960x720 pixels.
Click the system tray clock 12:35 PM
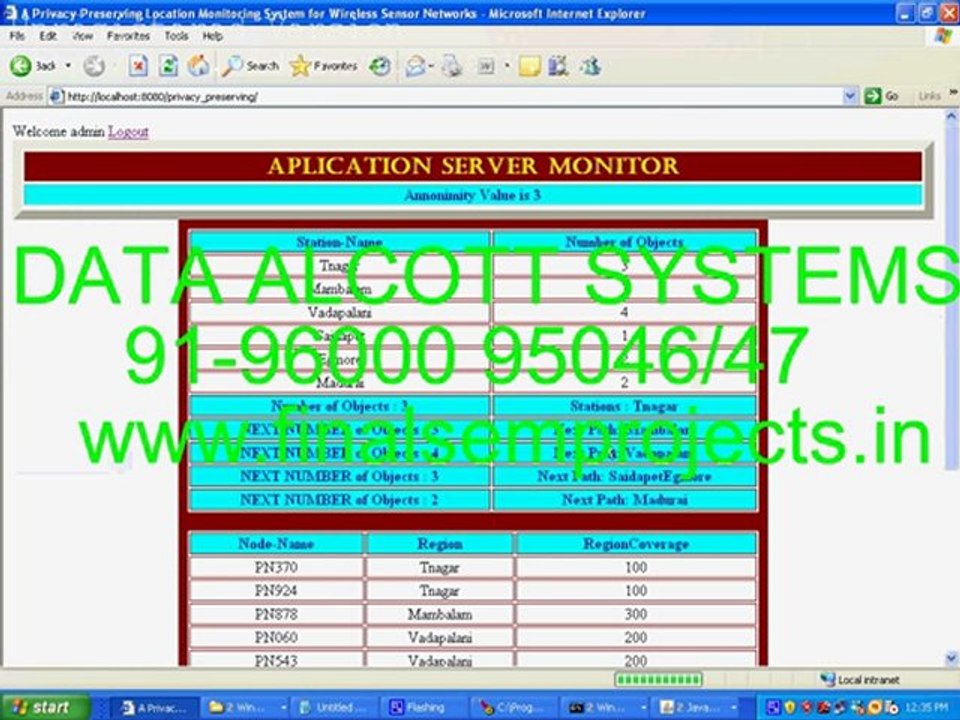[x=926, y=708]
